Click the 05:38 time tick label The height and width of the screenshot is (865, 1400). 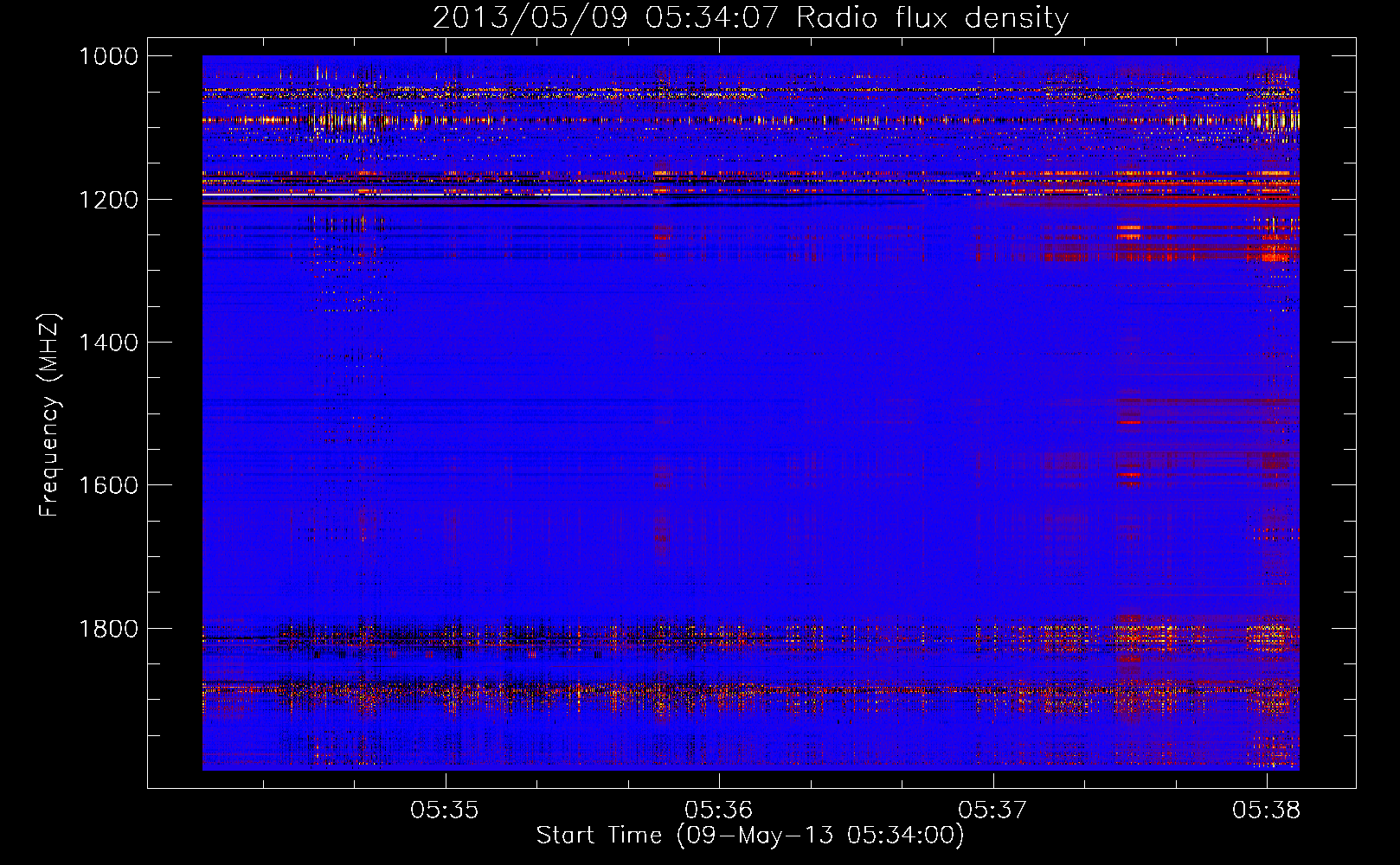click(1267, 811)
